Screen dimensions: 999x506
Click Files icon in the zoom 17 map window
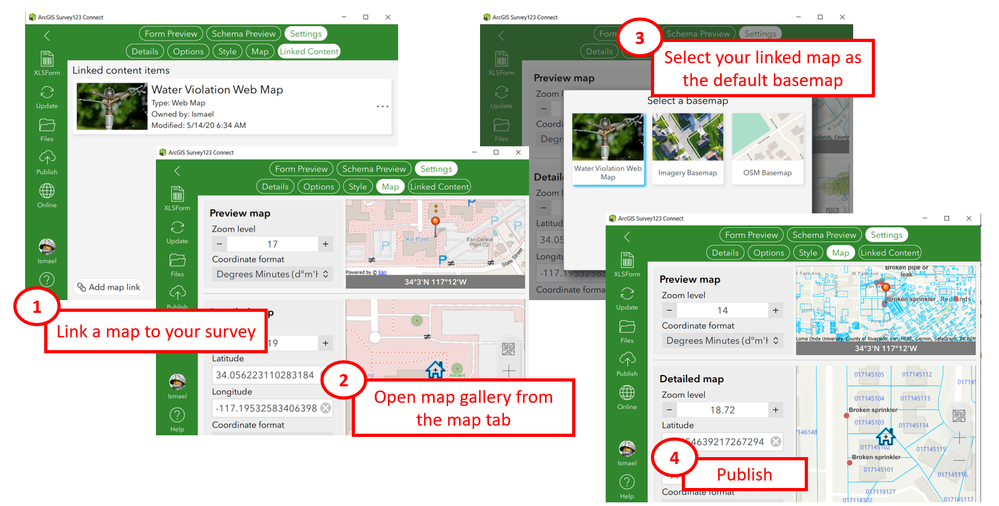(x=177, y=260)
